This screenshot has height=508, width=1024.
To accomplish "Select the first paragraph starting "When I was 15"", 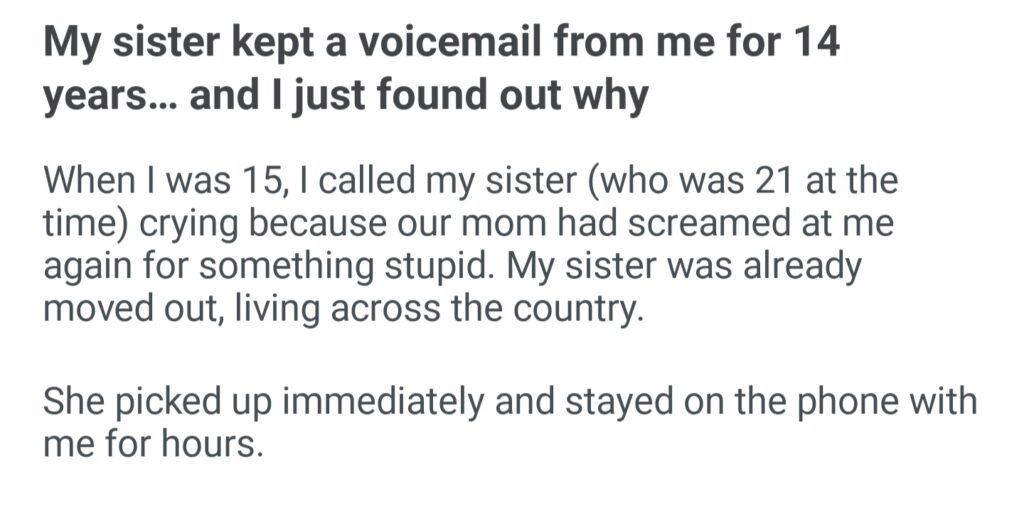I will pyautogui.click(x=470, y=246).
